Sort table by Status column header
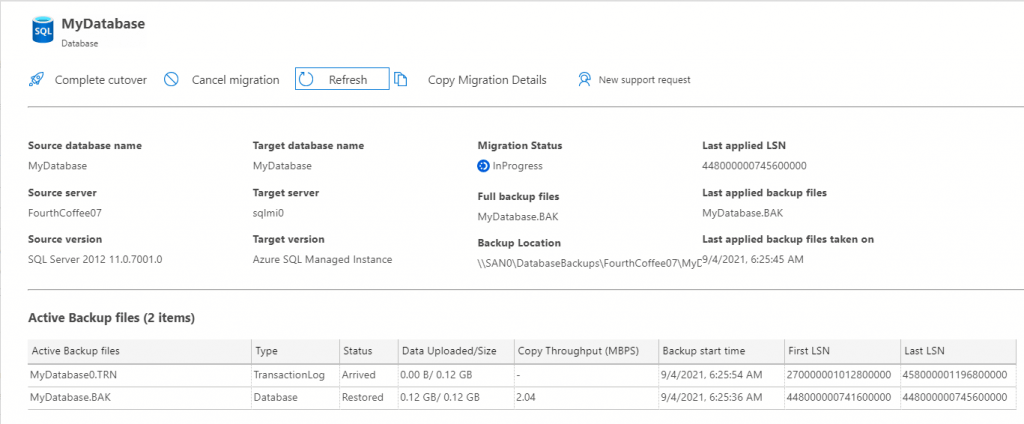Image resolution: width=1024 pixels, height=424 pixels. coord(357,351)
